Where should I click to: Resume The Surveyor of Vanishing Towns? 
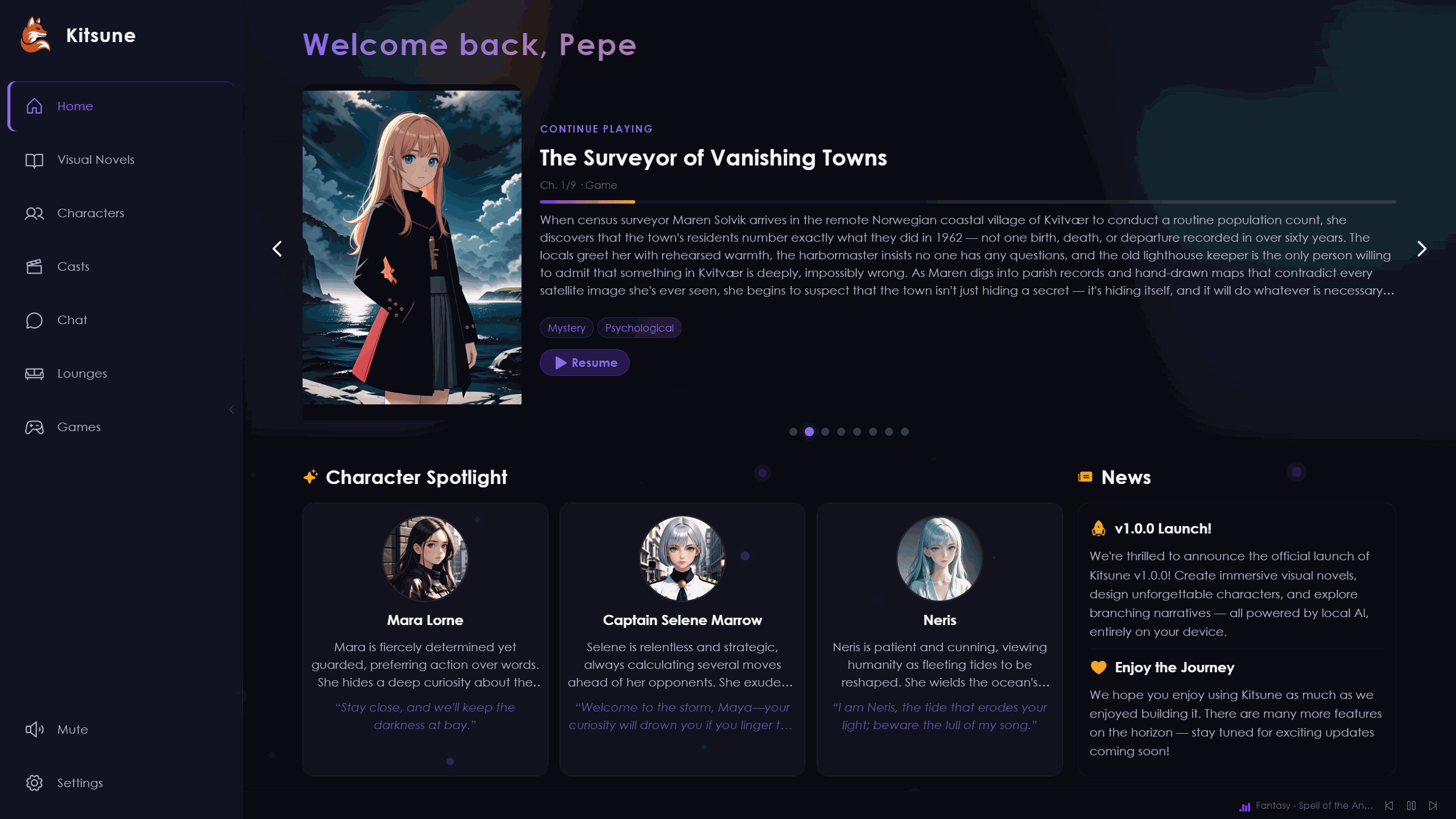point(584,363)
